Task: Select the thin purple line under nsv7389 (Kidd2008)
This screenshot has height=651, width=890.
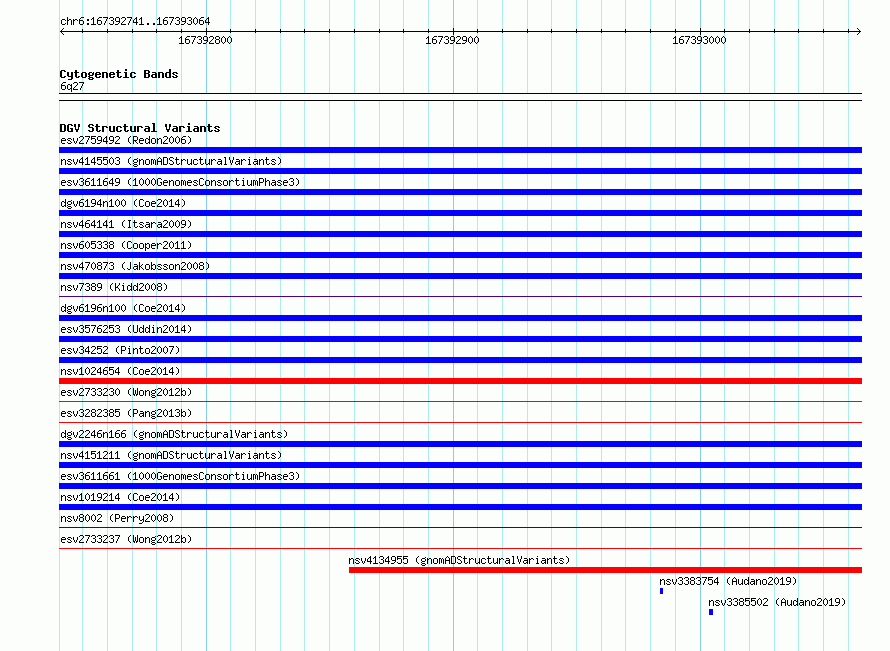Action: (460, 296)
